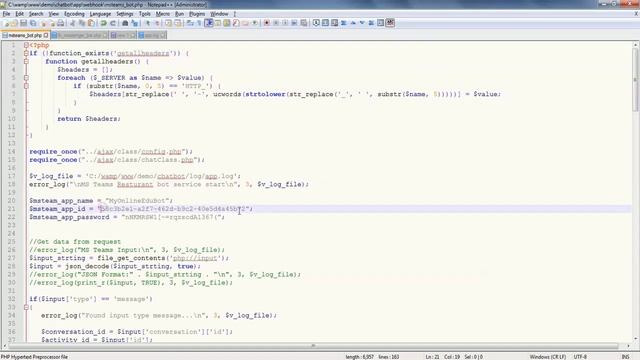Close the new 1 tab via its X

pyautogui.click(x=133, y=36)
